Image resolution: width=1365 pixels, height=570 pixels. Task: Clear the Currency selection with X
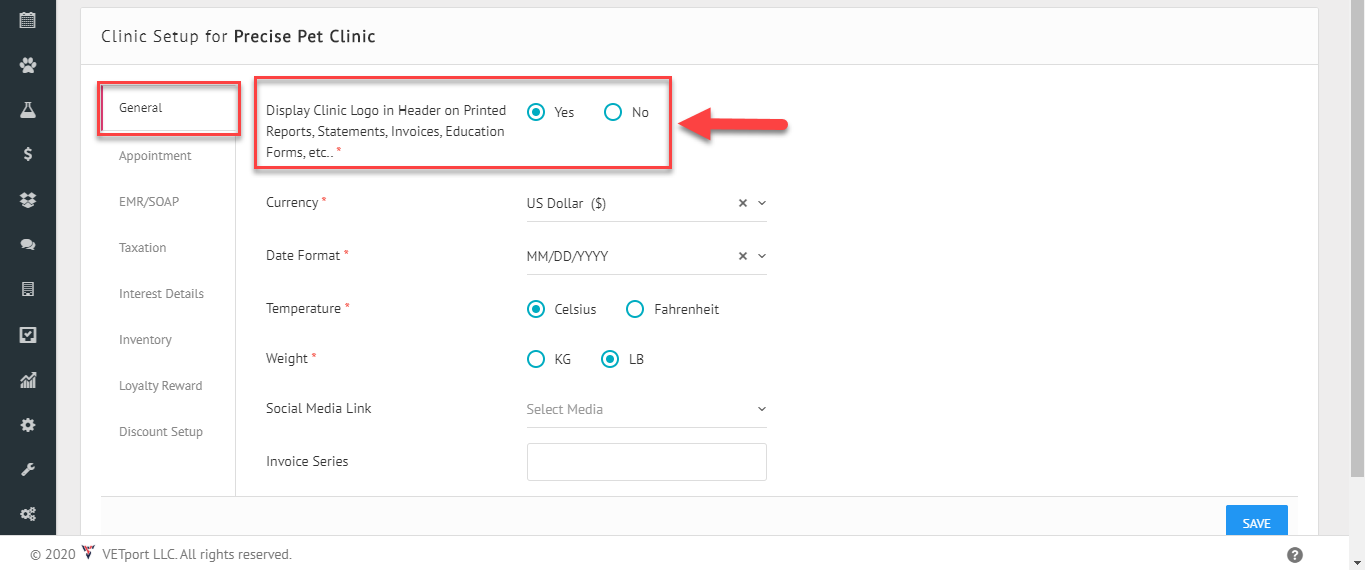pyautogui.click(x=743, y=203)
